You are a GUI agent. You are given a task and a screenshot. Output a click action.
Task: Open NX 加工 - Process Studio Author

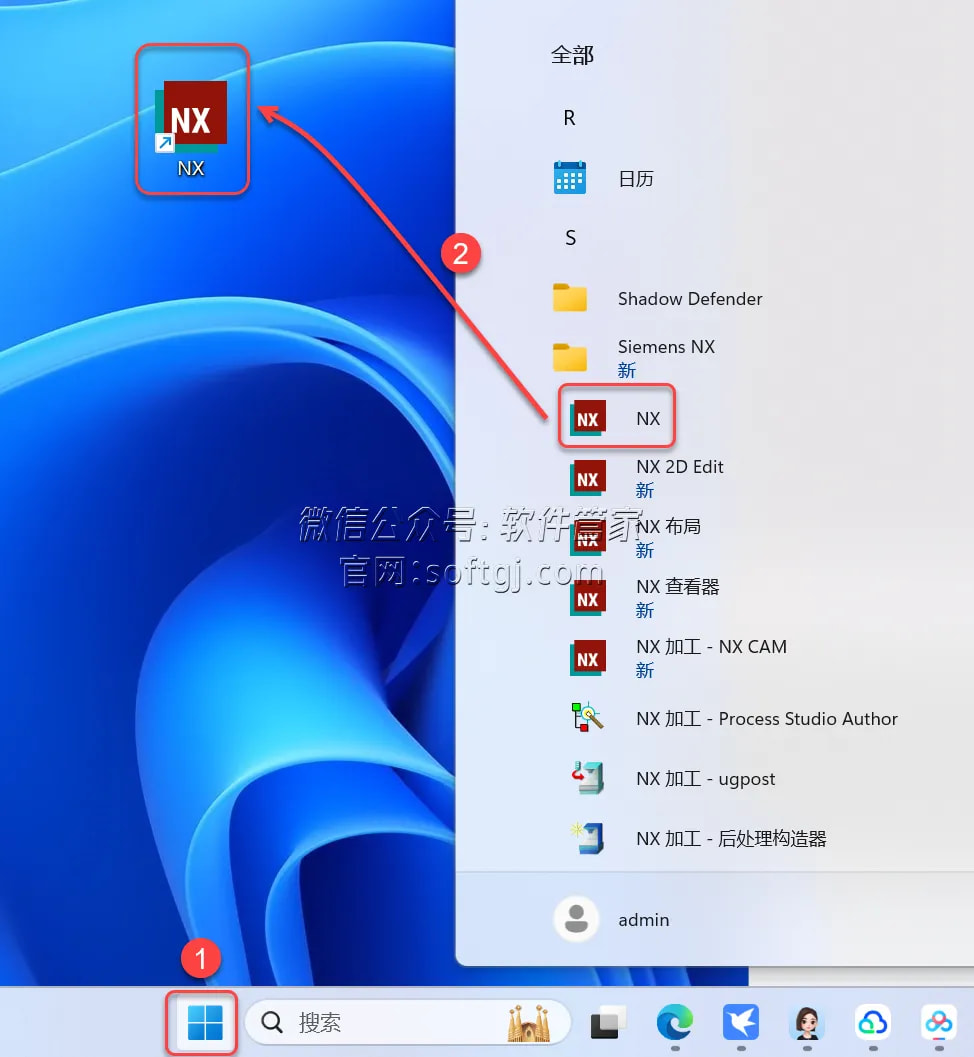[766, 719]
